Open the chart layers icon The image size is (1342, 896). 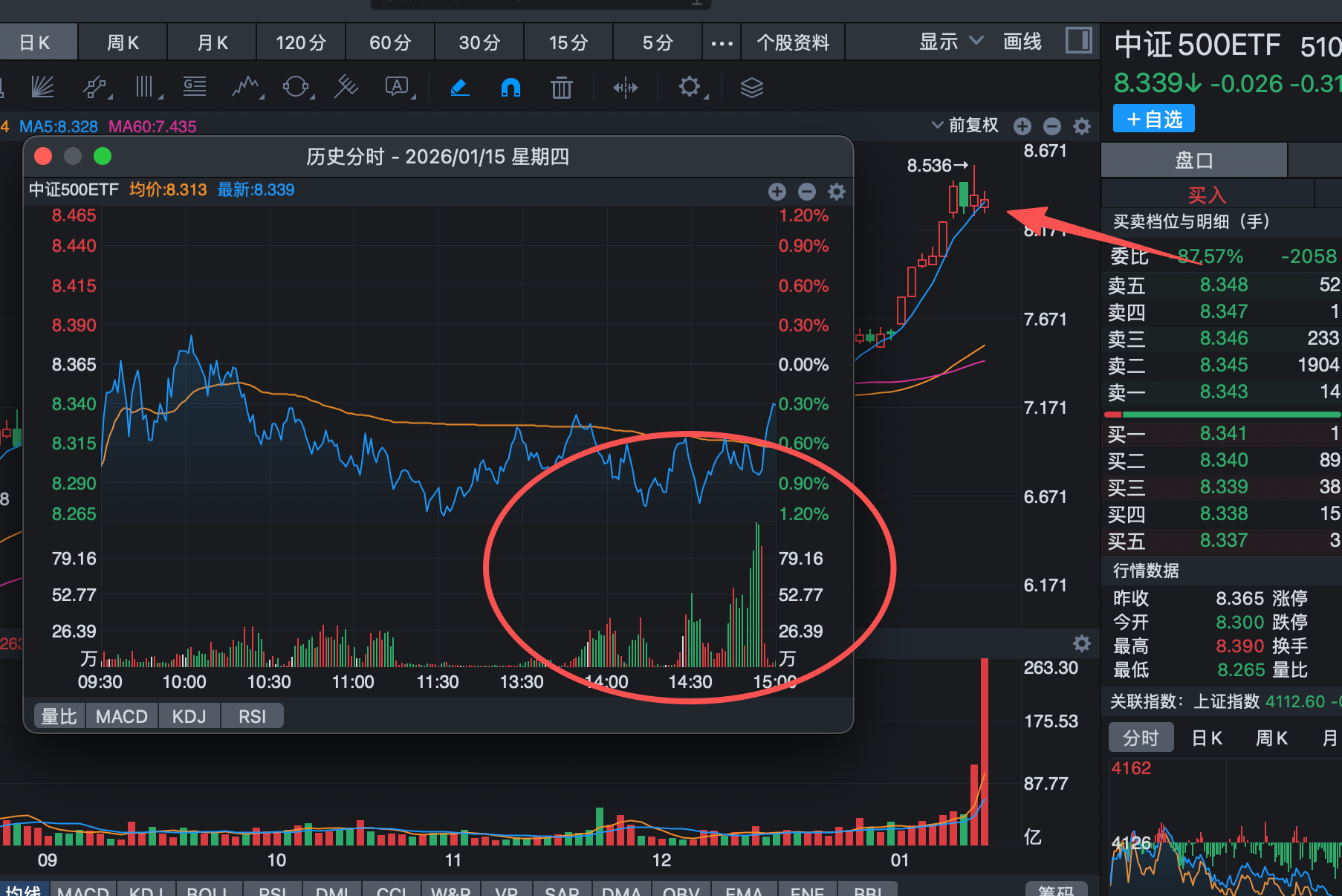tap(751, 87)
